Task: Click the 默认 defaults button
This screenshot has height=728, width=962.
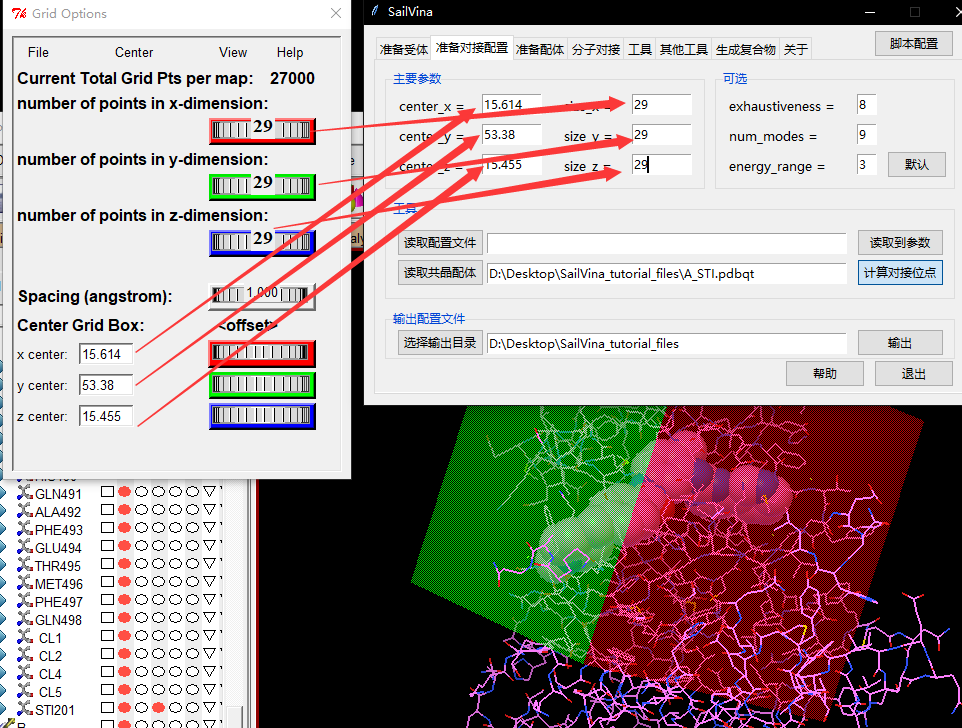Action: (x=917, y=165)
